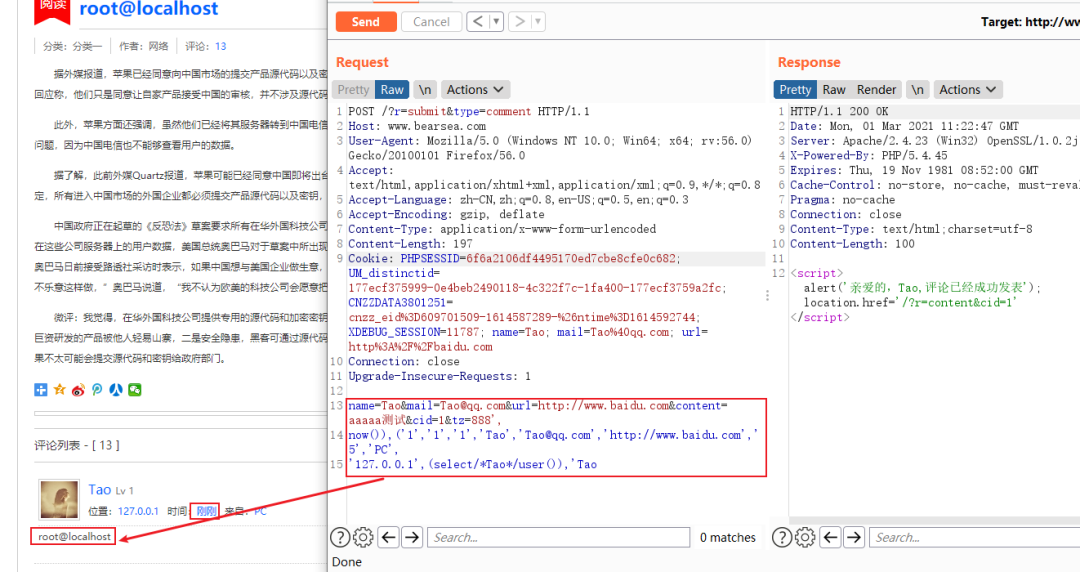This screenshot has width=1080, height=572.
Task: Open history dropdown beside back arrow
Action: click(x=496, y=21)
